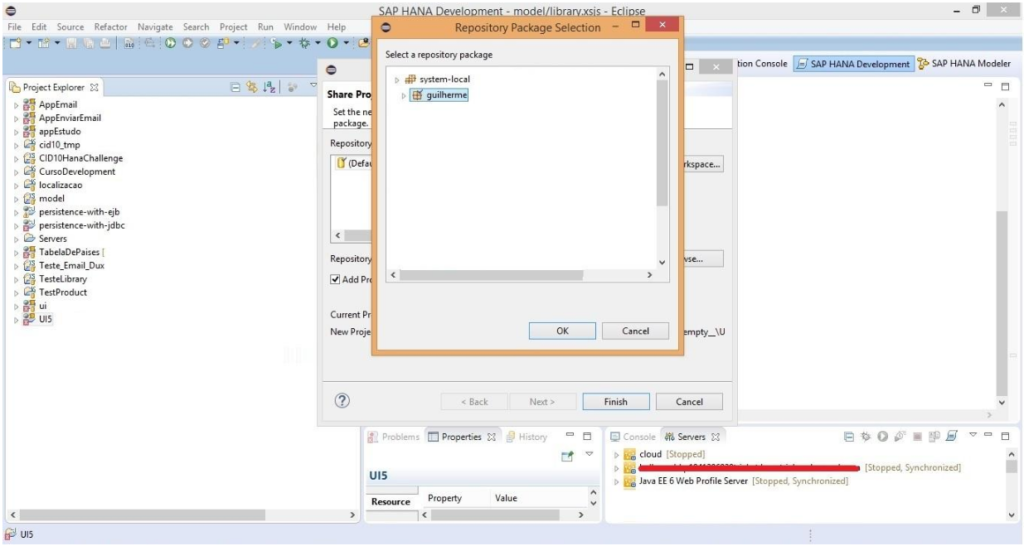Toggle the Add Project checkbox
The width and height of the screenshot is (1024, 546).
coord(336,280)
